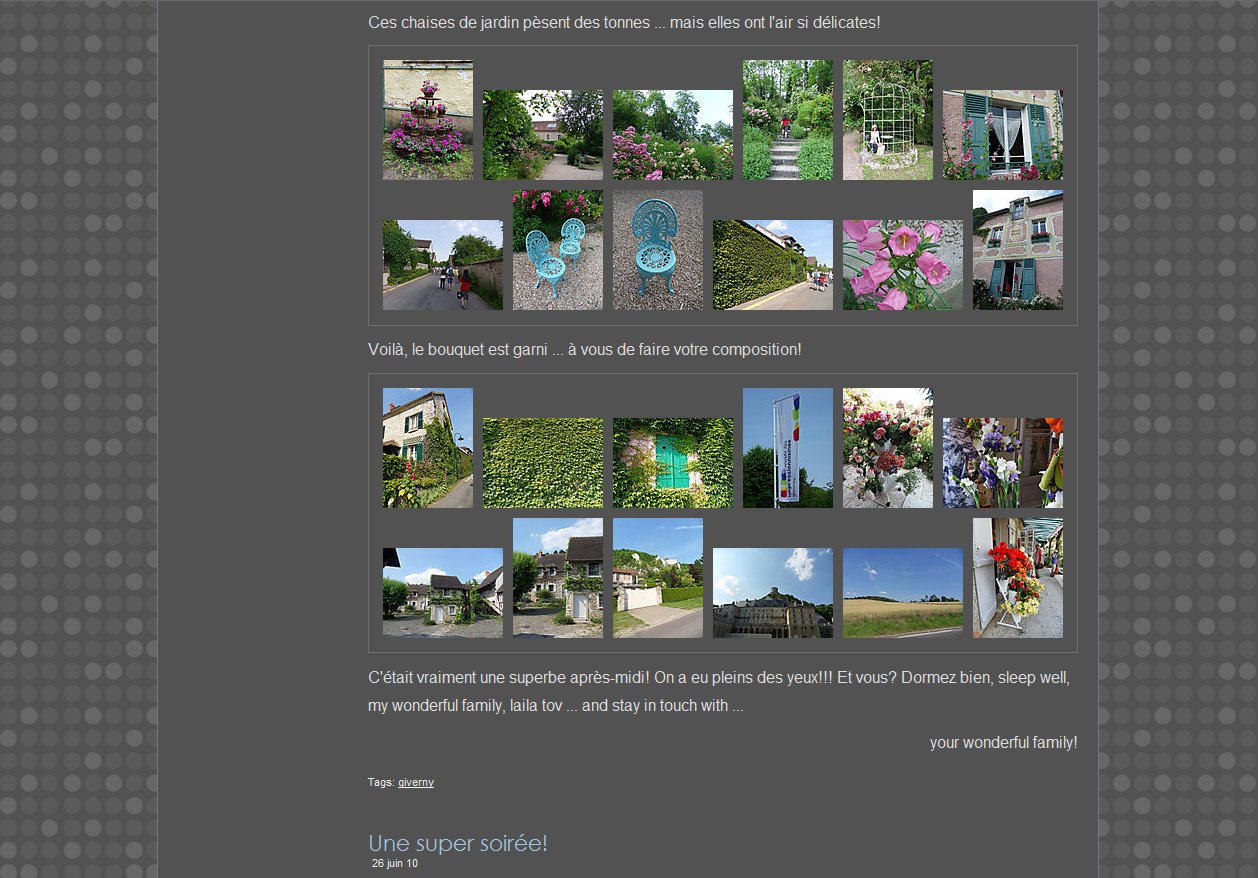The width and height of the screenshot is (1258, 878).
Task: View the vertical banner flag photo
Action: point(787,448)
